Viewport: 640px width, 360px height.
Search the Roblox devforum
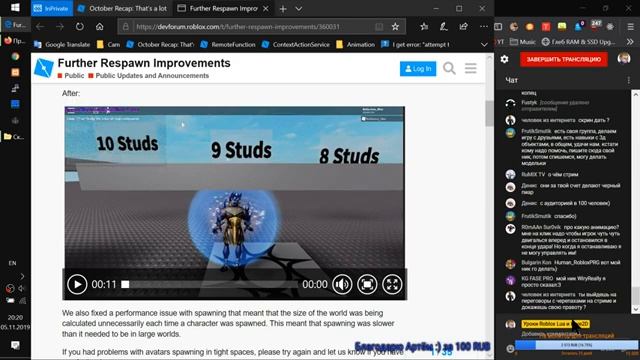tap(449, 68)
